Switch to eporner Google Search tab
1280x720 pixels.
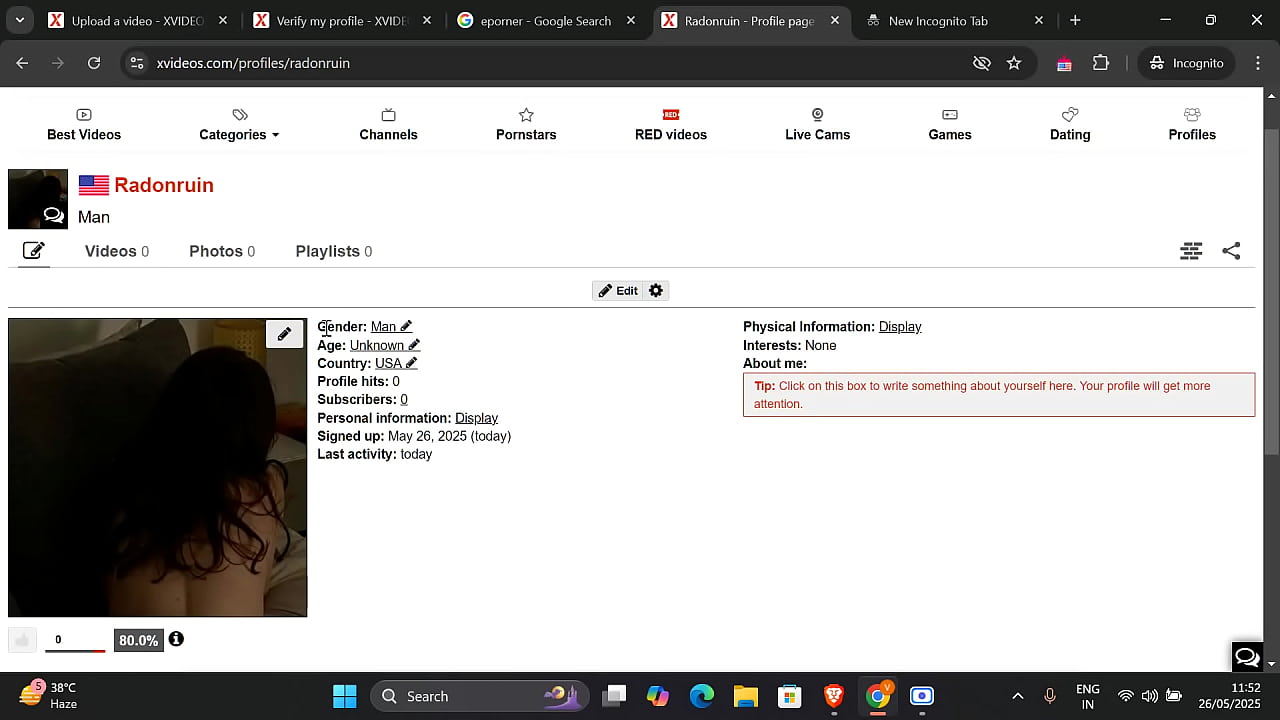545,20
